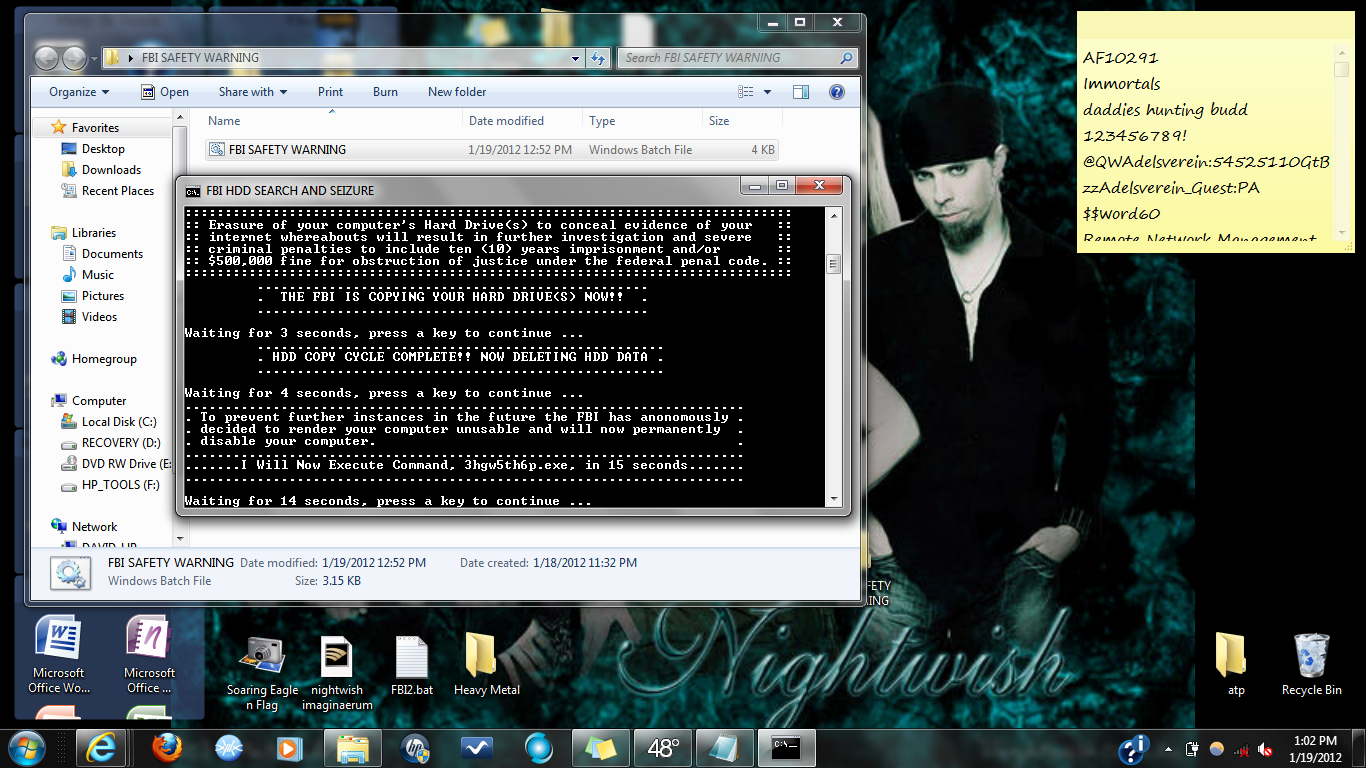This screenshot has height=768, width=1366.
Task: Switch to the command prompt taskbar item
Action: click(x=786, y=747)
